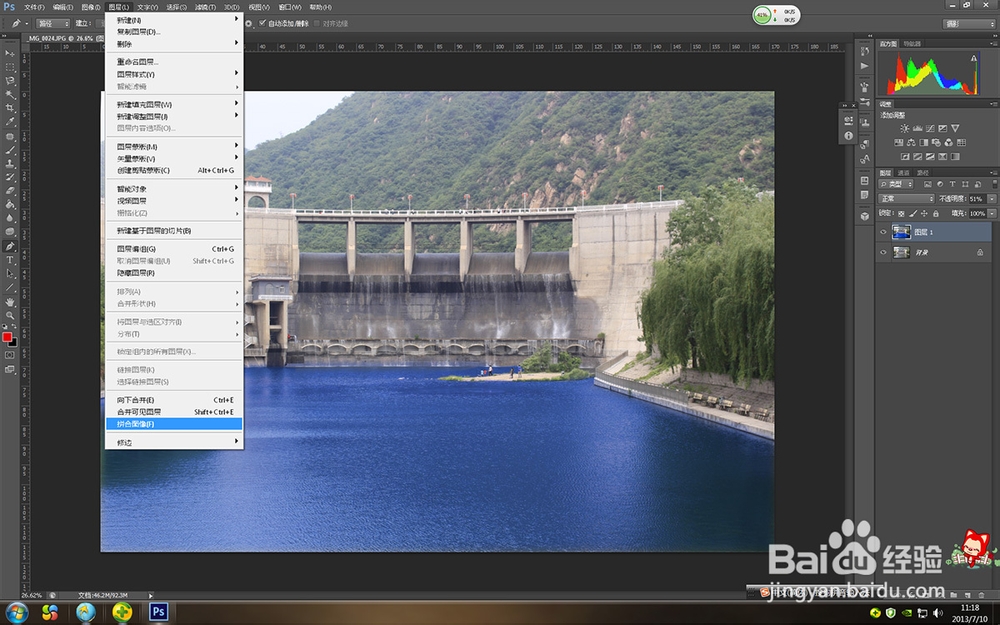This screenshot has height=625, width=1000.
Task: Add a Color Balance adjustment
Action: 911,143
